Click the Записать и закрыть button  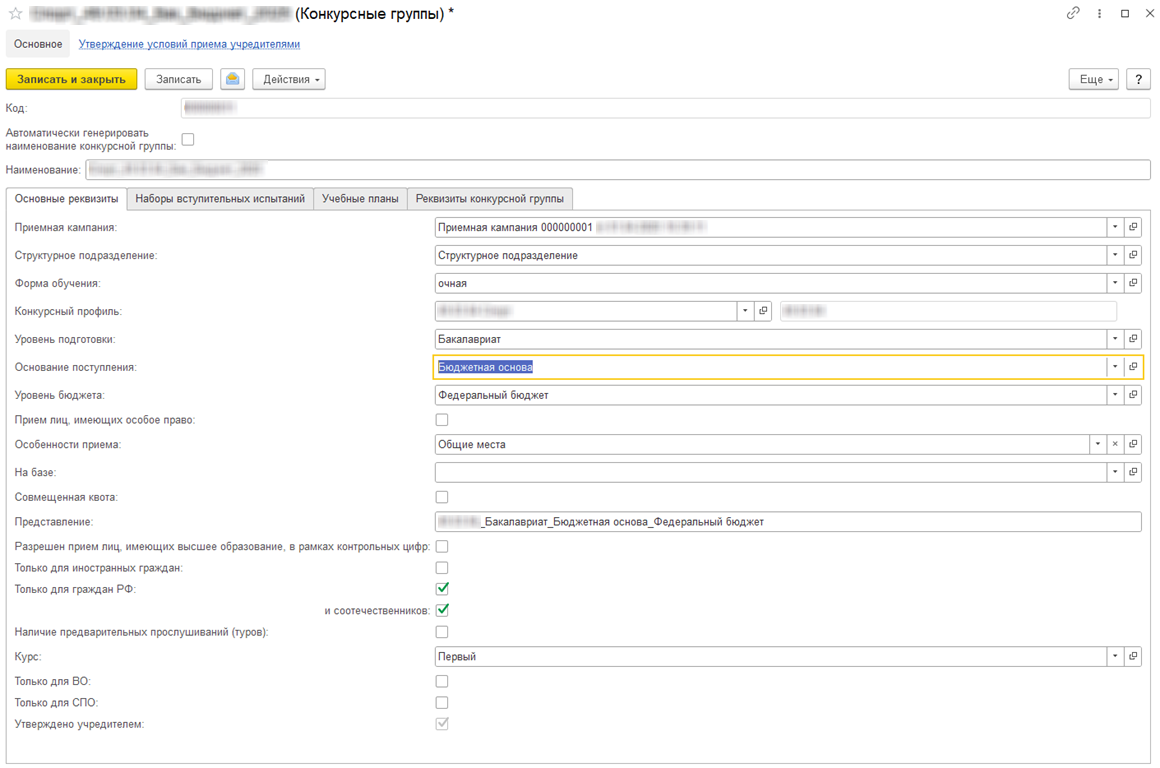coord(71,79)
